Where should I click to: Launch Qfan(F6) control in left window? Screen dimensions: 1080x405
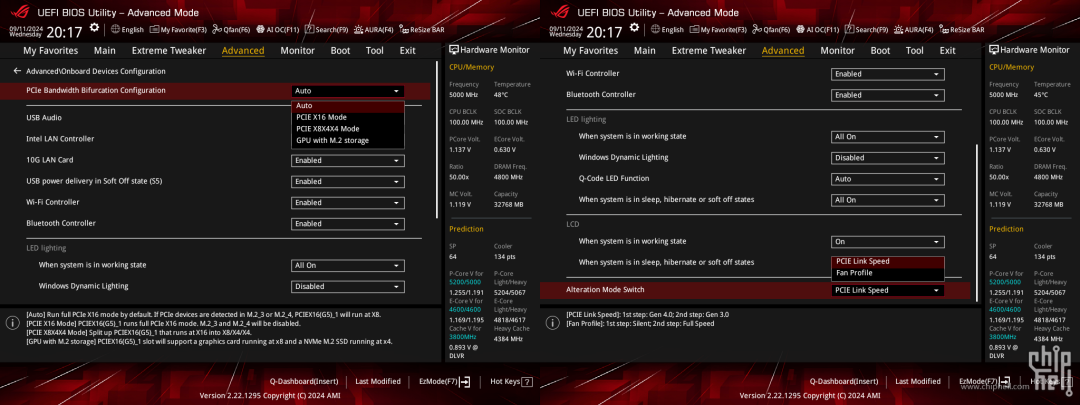(x=231, y=30)
